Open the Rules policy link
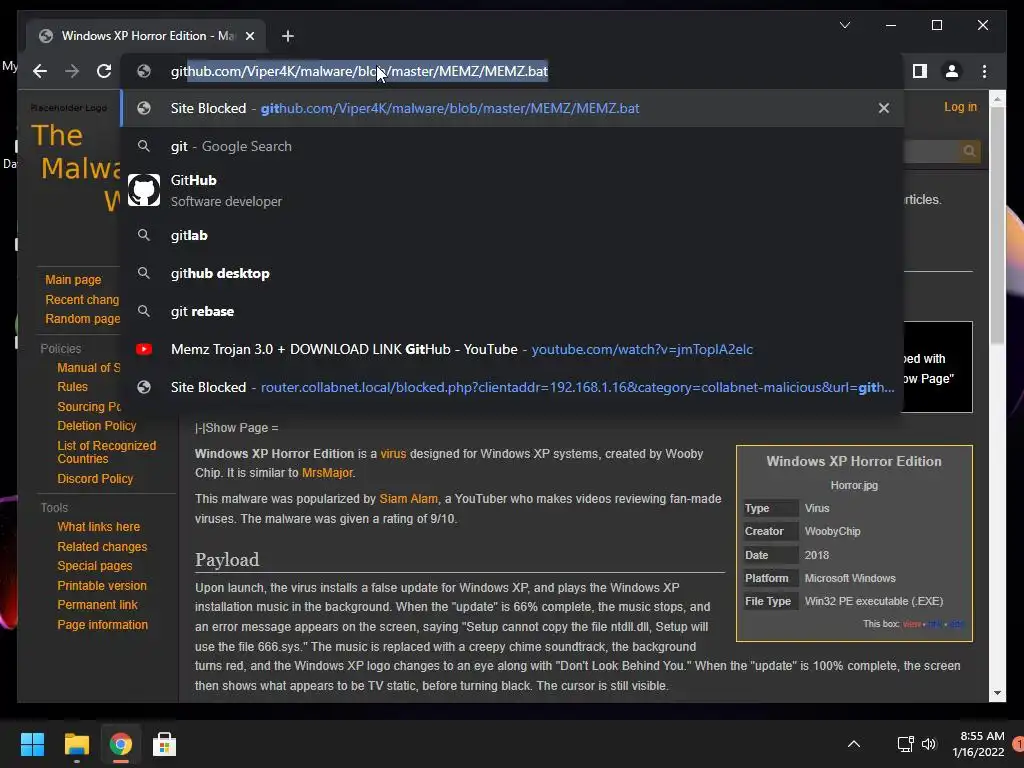Viewport: 1024px width, 768px height. 72,387
